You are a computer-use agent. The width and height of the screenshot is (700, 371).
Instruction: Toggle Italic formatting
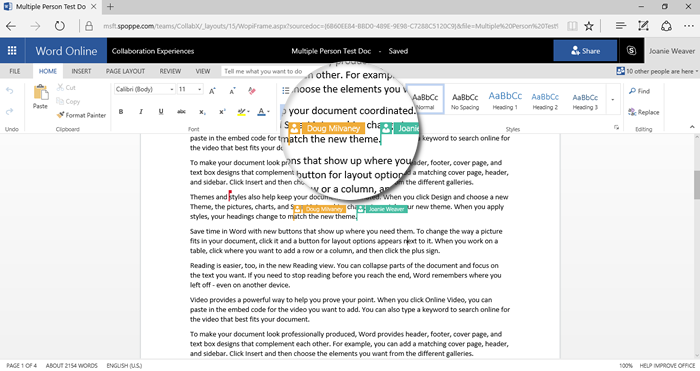point(141,112)
